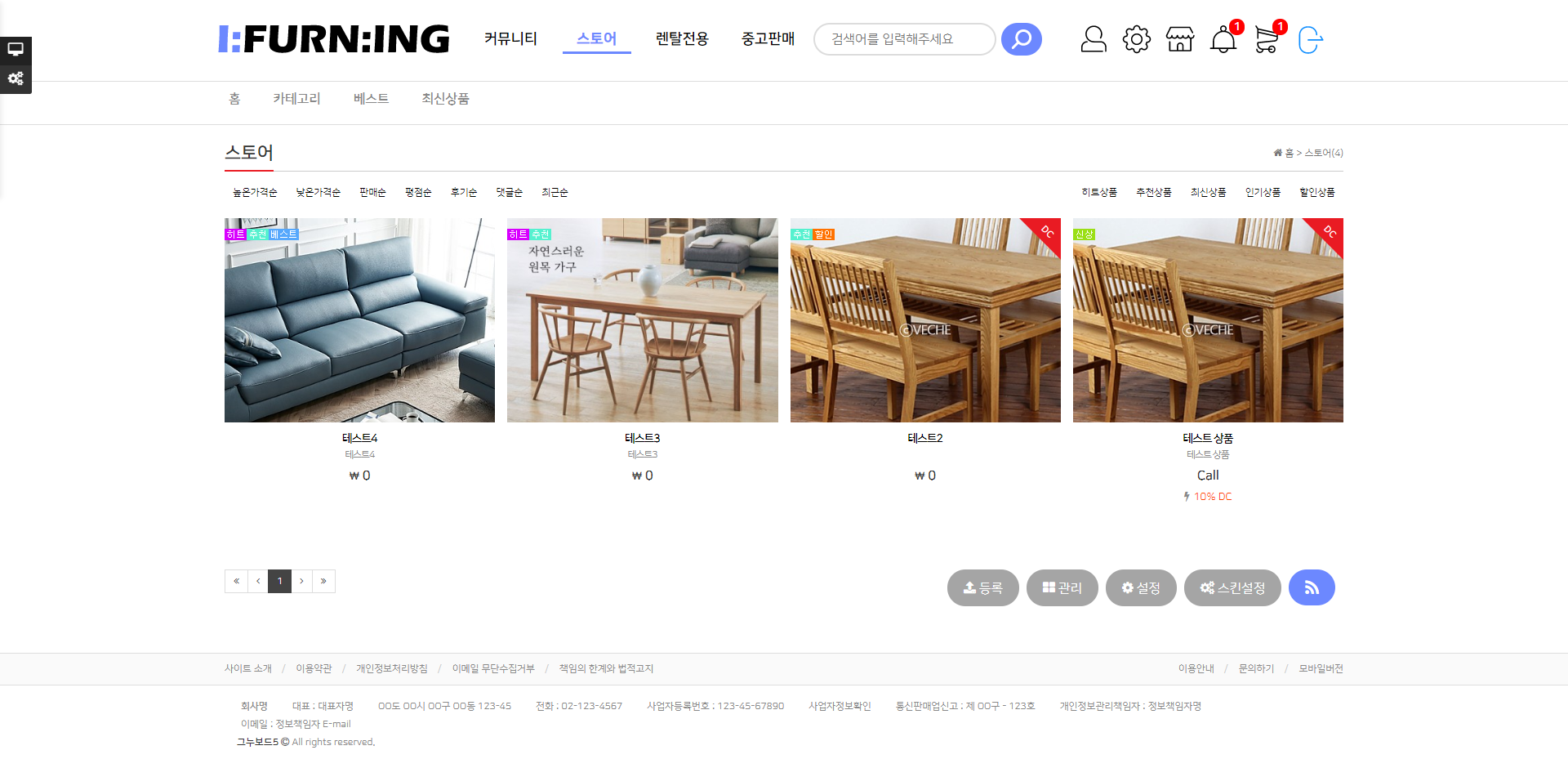Click the logout arrow icon

[x=1310, y=39]
